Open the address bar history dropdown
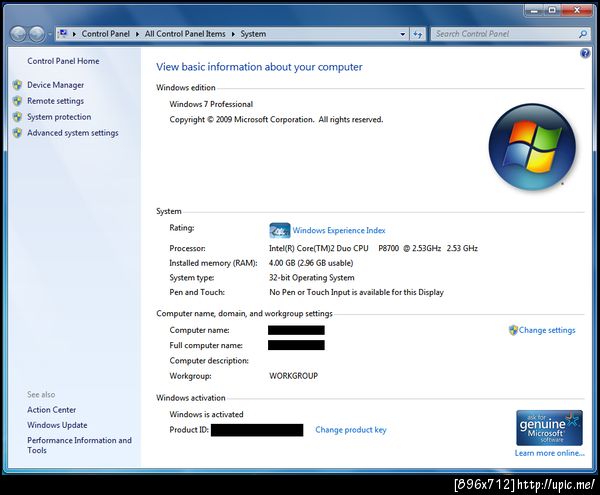The image size is (600, 495). tap(403, 34)
